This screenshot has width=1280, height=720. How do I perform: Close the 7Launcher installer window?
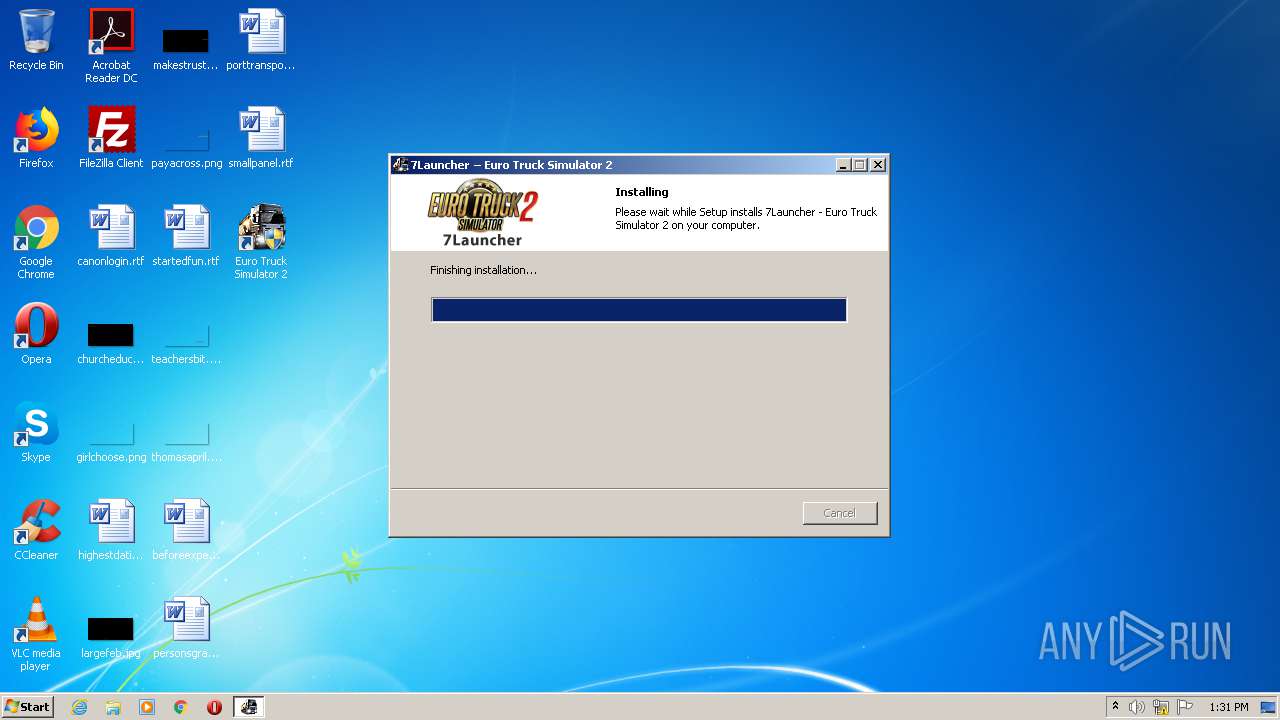pyautogui.click(x=878, y=165)
